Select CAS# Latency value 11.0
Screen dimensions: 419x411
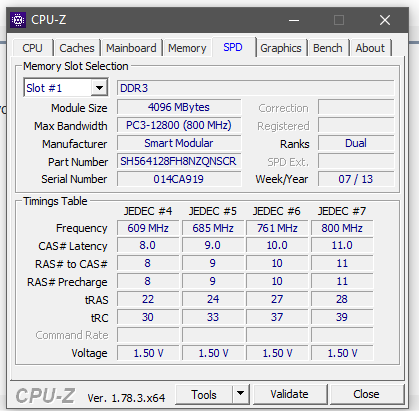tap(342, 245)
